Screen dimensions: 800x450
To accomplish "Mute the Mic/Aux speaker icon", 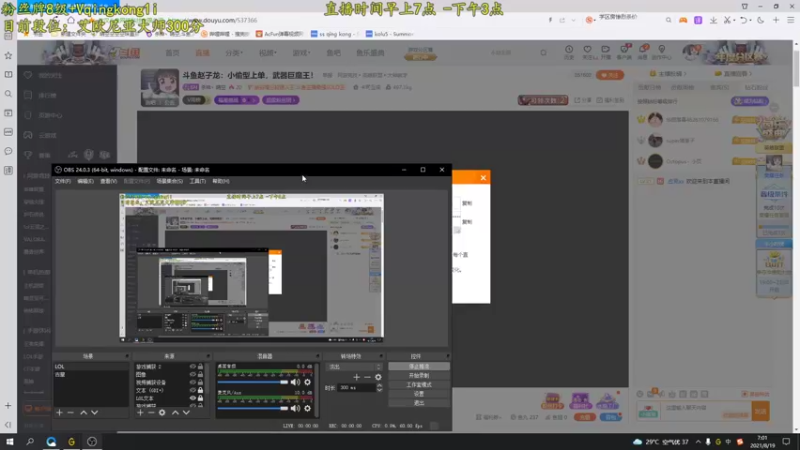I will 295,408.
